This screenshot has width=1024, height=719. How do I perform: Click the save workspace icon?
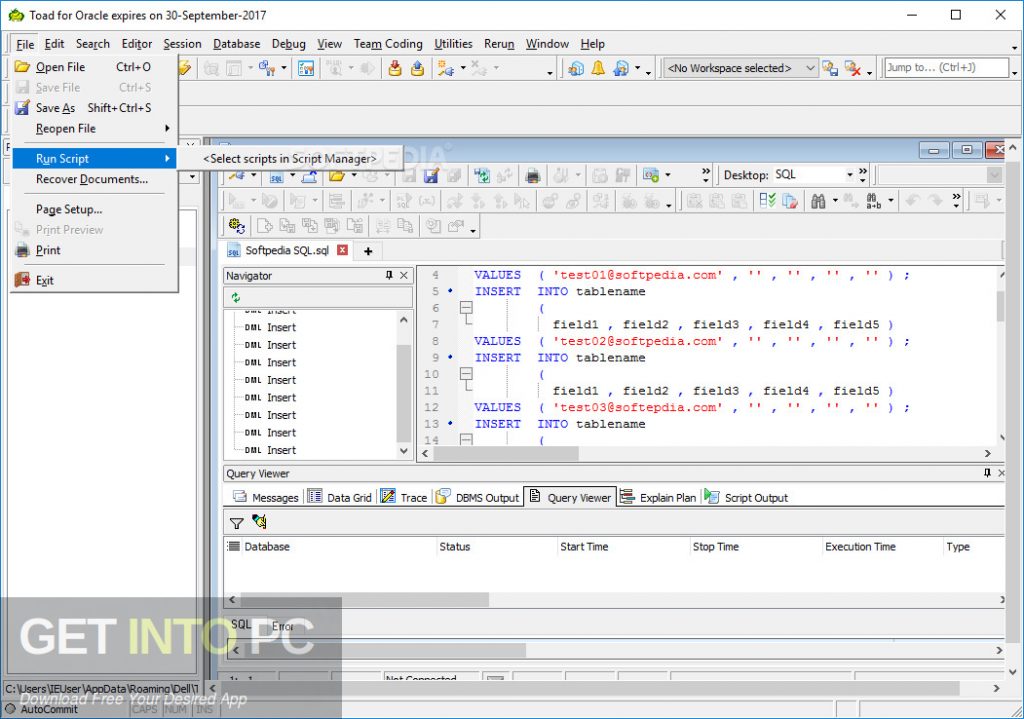(x=830, y=68)
